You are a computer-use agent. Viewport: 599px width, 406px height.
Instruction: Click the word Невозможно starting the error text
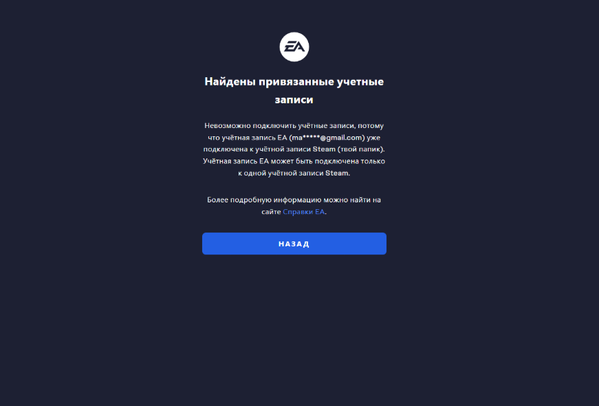pos(227,126)
